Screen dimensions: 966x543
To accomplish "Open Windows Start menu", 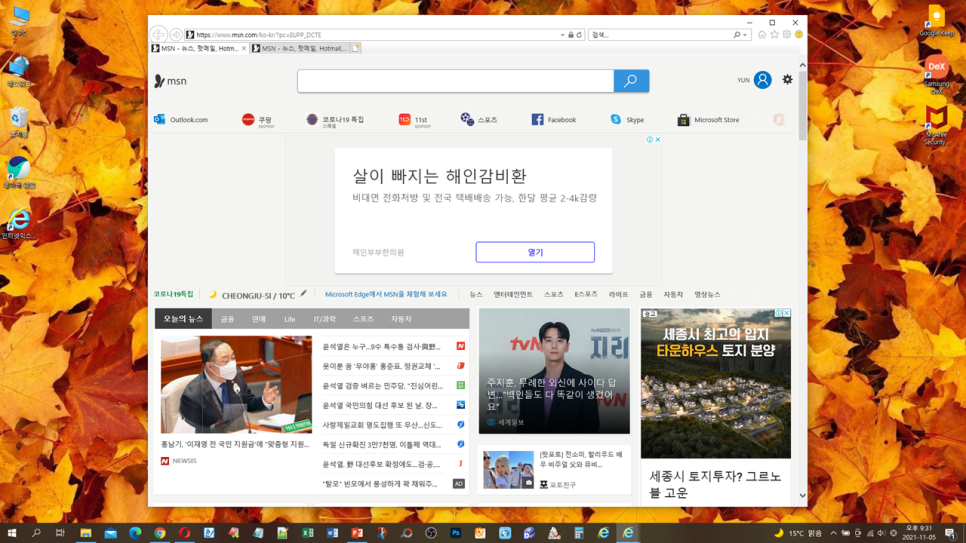I will (x=12, y=533).
